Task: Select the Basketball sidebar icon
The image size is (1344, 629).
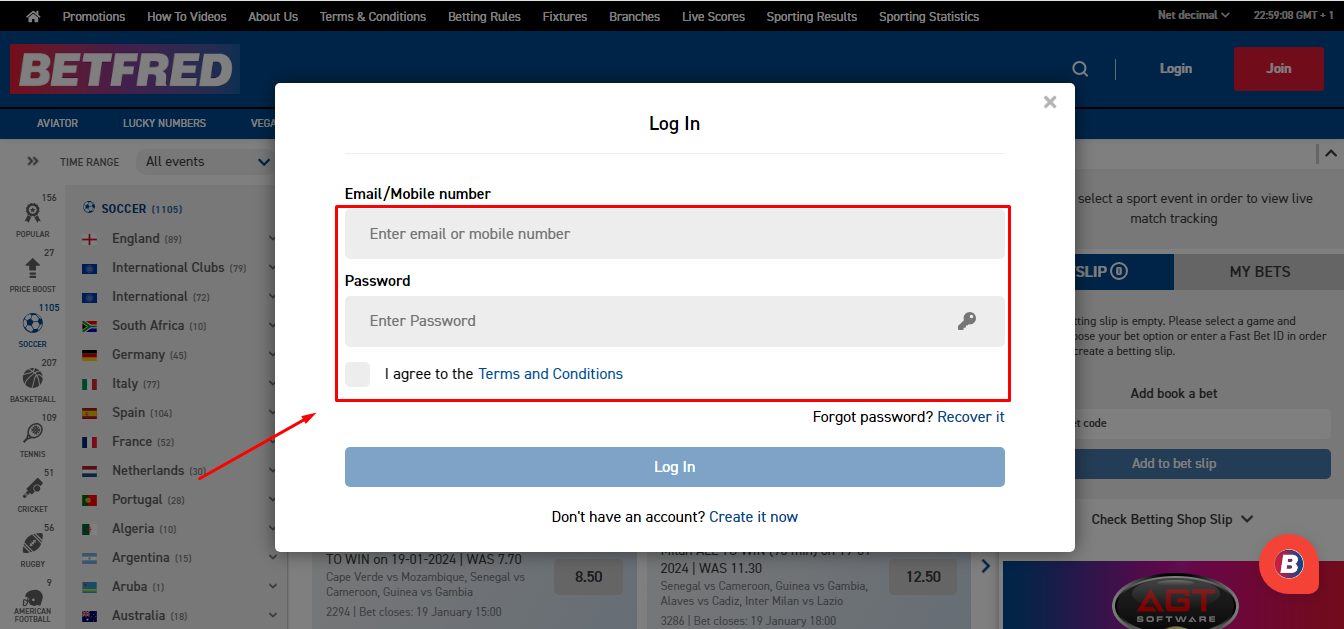Action: [x=32, y=379]
